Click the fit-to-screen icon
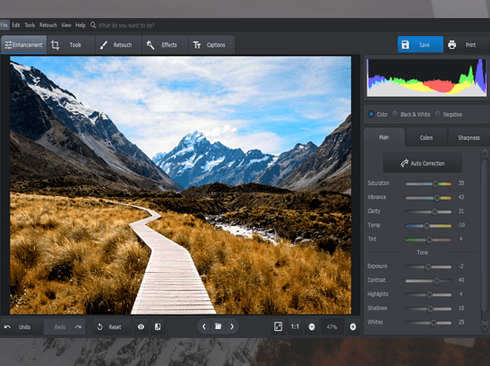 pyautogui.click(x=278, y=327)
